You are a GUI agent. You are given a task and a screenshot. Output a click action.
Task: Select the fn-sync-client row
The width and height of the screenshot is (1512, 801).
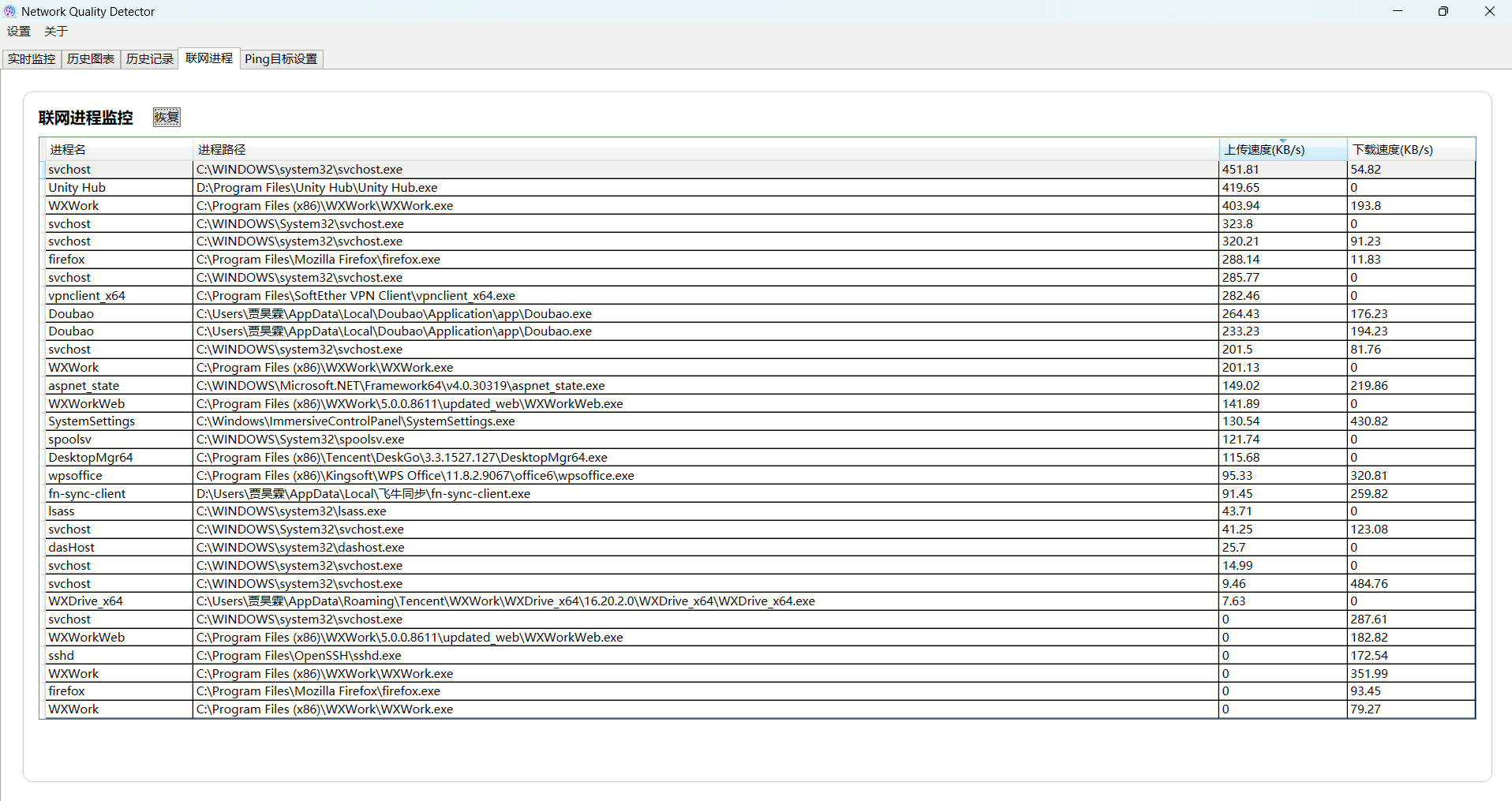click(x=87, y=494)
